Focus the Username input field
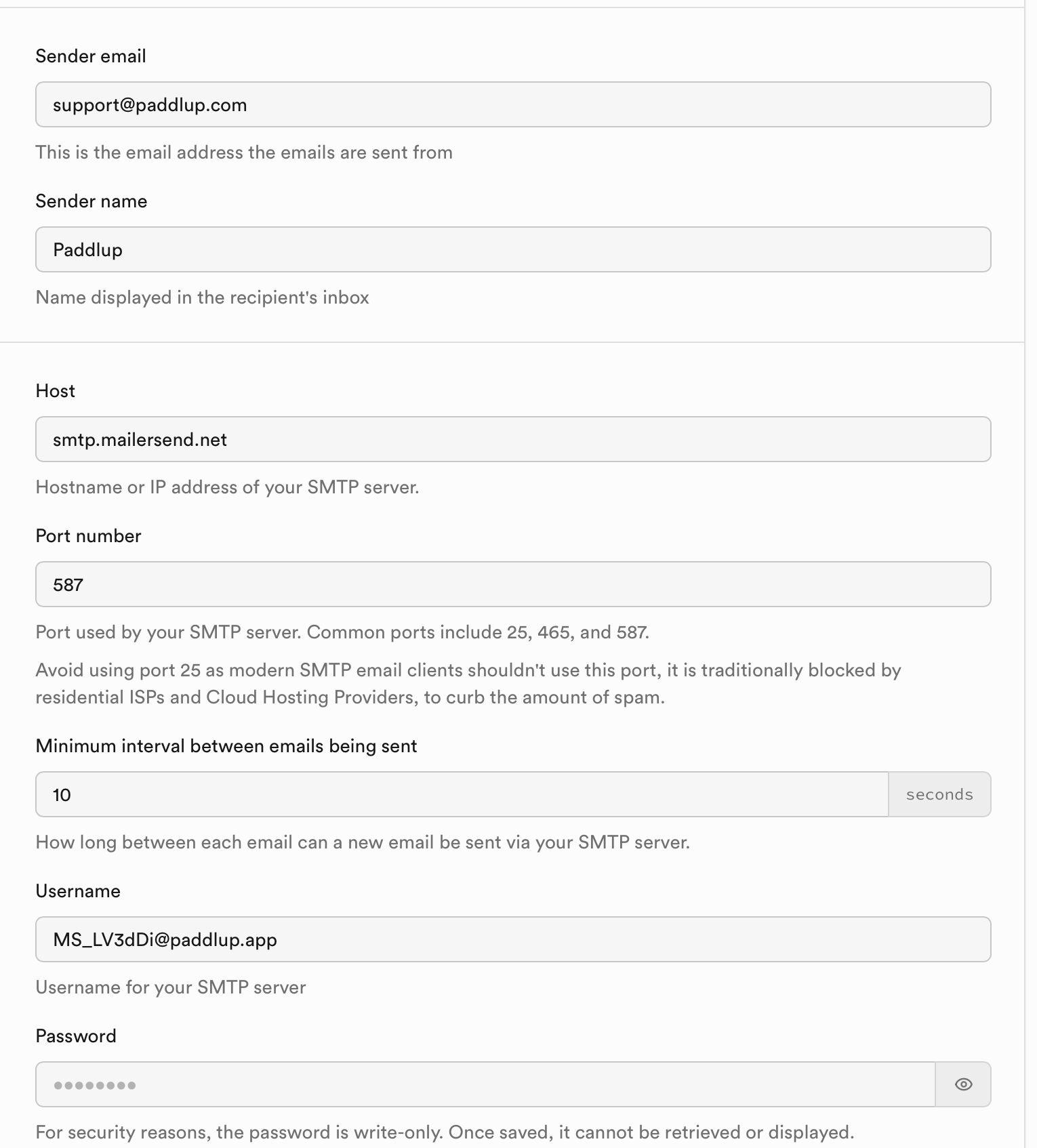The width and height of the screenshot is (1037, 1148). (512, 940)
